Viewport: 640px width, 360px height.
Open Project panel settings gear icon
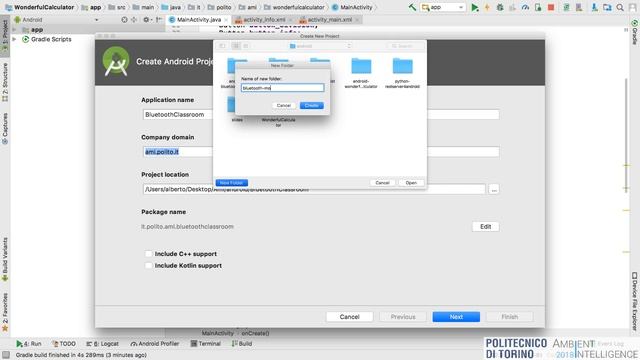[x=146, y=20]
